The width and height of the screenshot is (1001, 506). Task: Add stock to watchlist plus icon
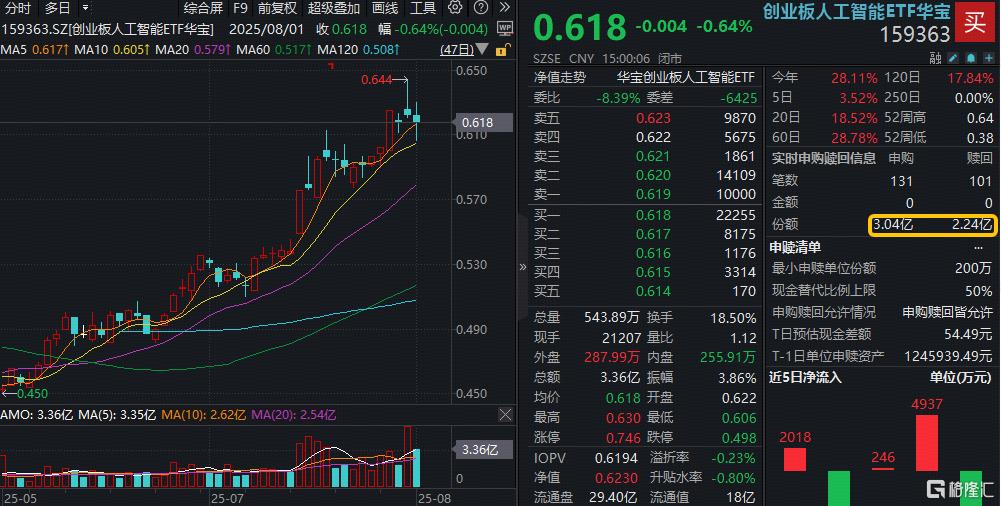coord(988,58)
